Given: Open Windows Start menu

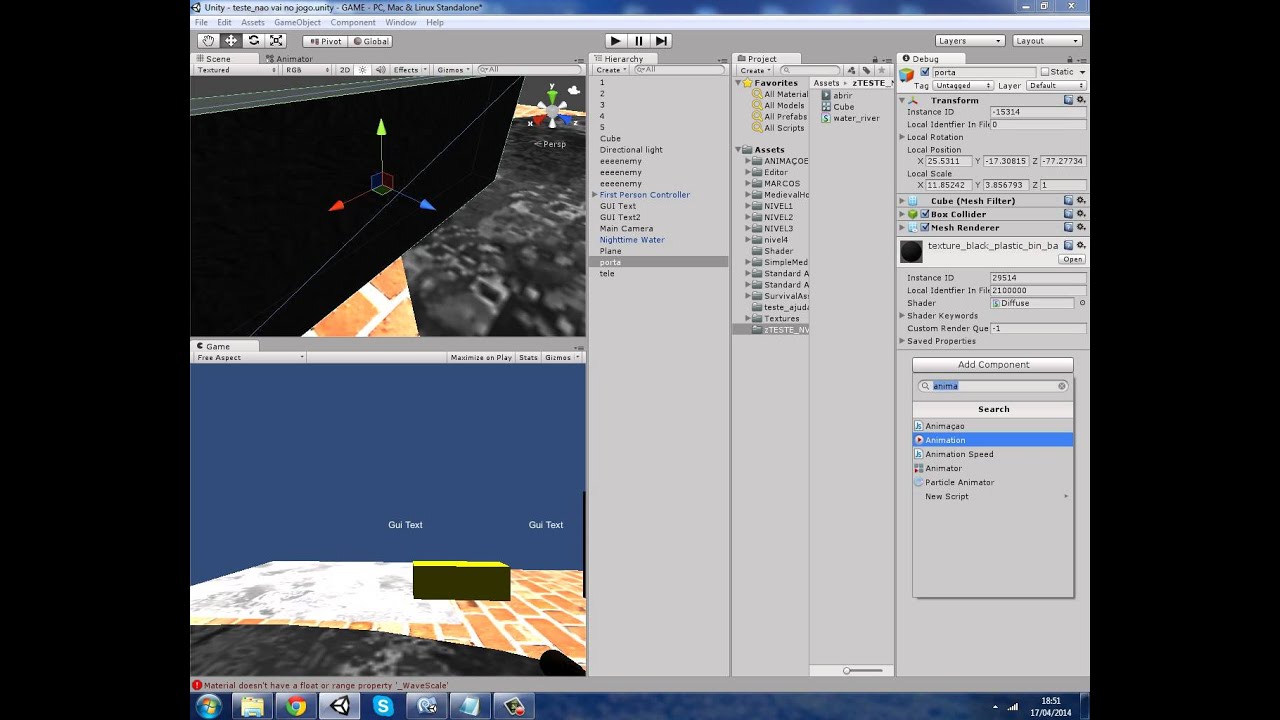Looking at the screenshot, I should pos(209,706).
